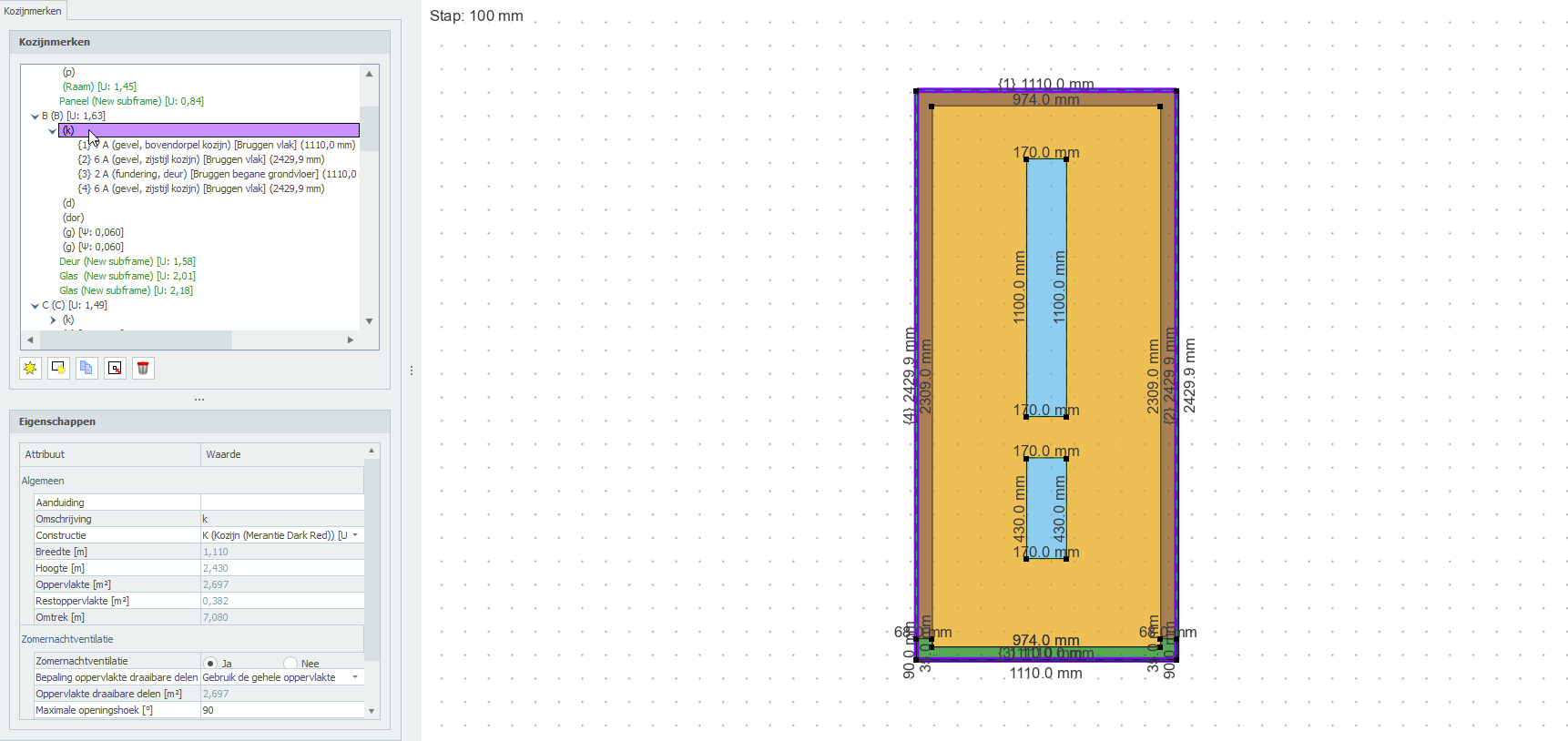This screenshot has width=1568, height=741.
Task: Click the select-in-frame icon with red arrow
Action: coord(115,368)
